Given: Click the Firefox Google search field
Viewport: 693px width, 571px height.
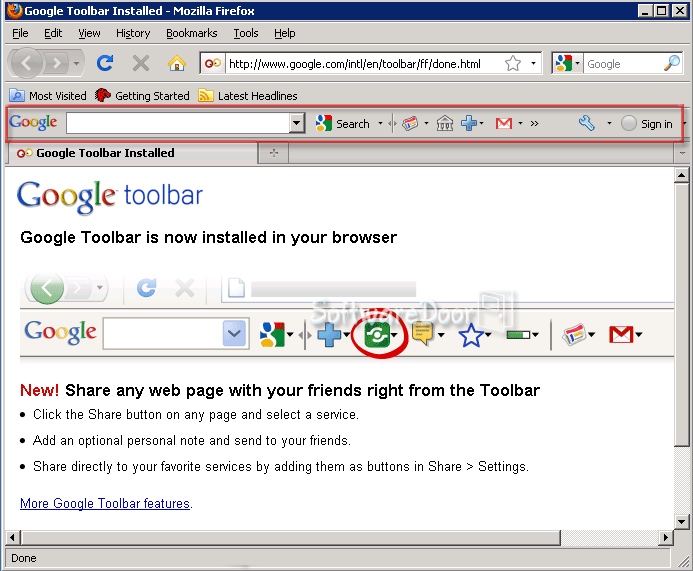Looking at the screenshot, I should pyautogui.click(x=623, y=64).
